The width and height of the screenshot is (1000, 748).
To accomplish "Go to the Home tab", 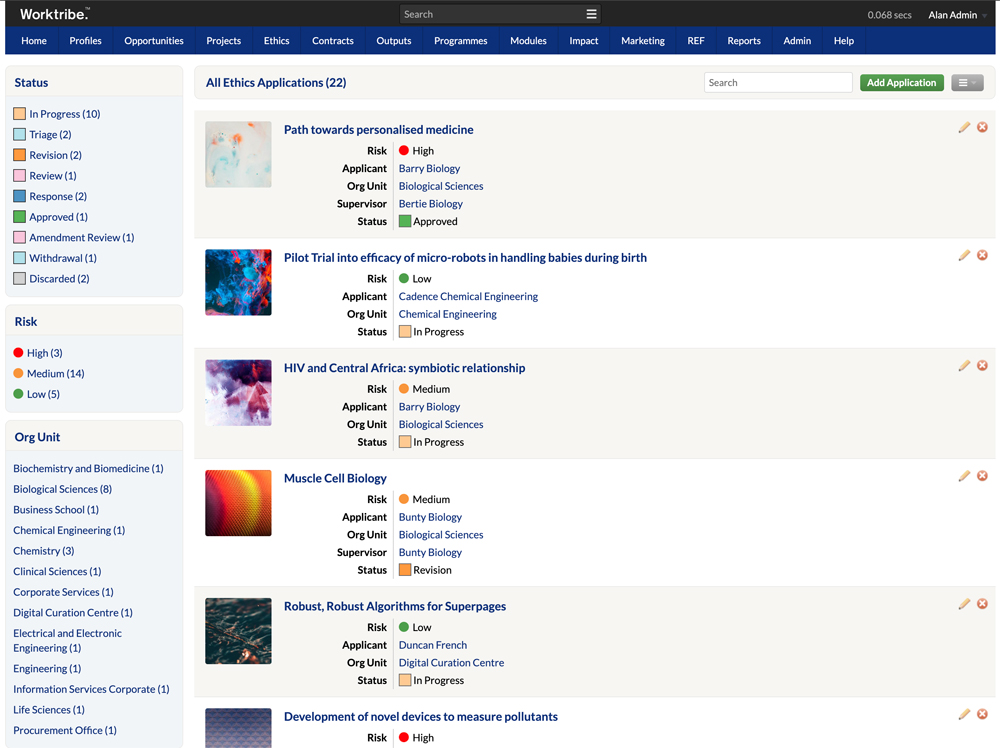I will (34, 41).
